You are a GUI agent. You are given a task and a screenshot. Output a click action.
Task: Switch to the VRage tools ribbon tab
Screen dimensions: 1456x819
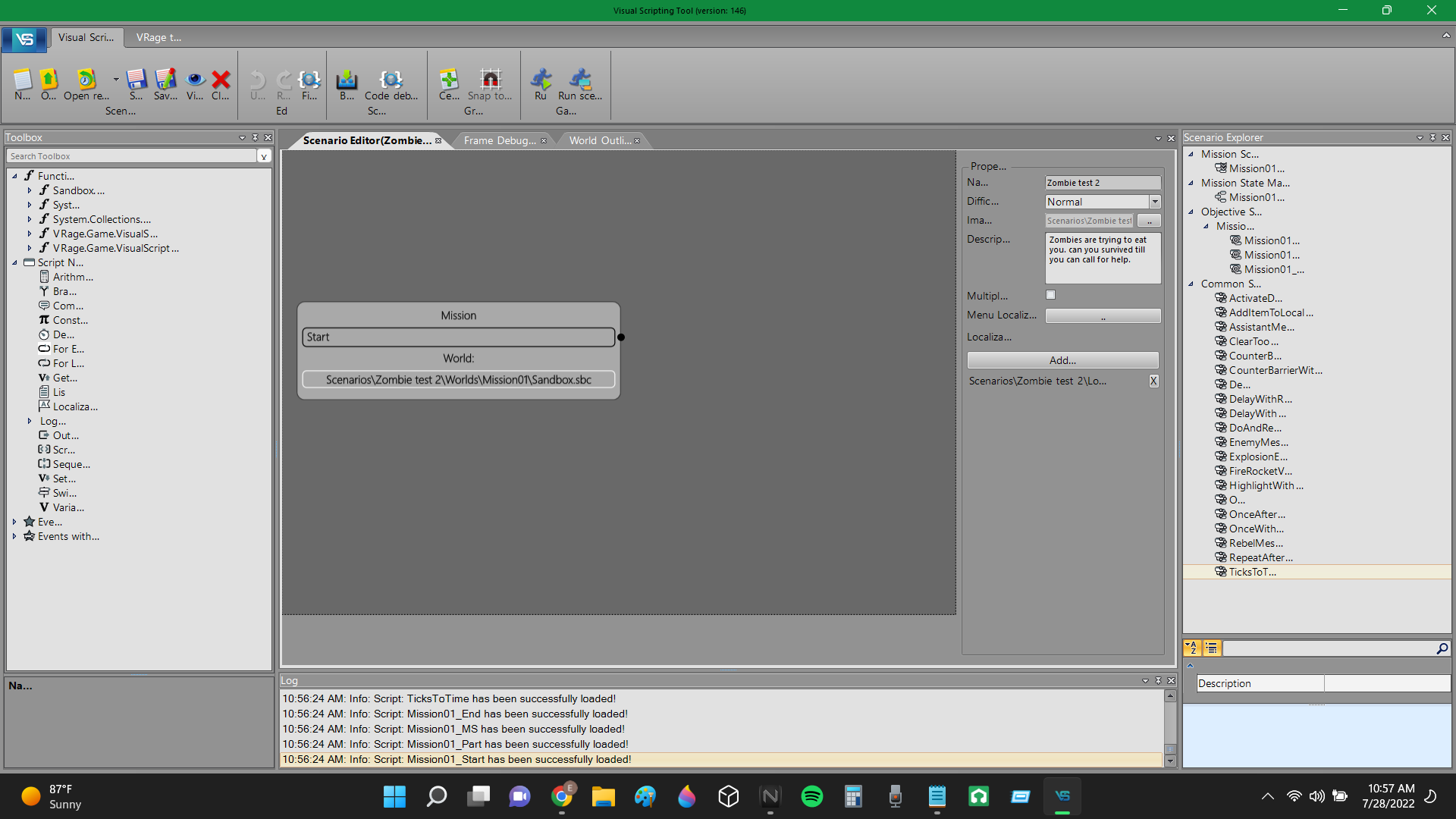158,37
